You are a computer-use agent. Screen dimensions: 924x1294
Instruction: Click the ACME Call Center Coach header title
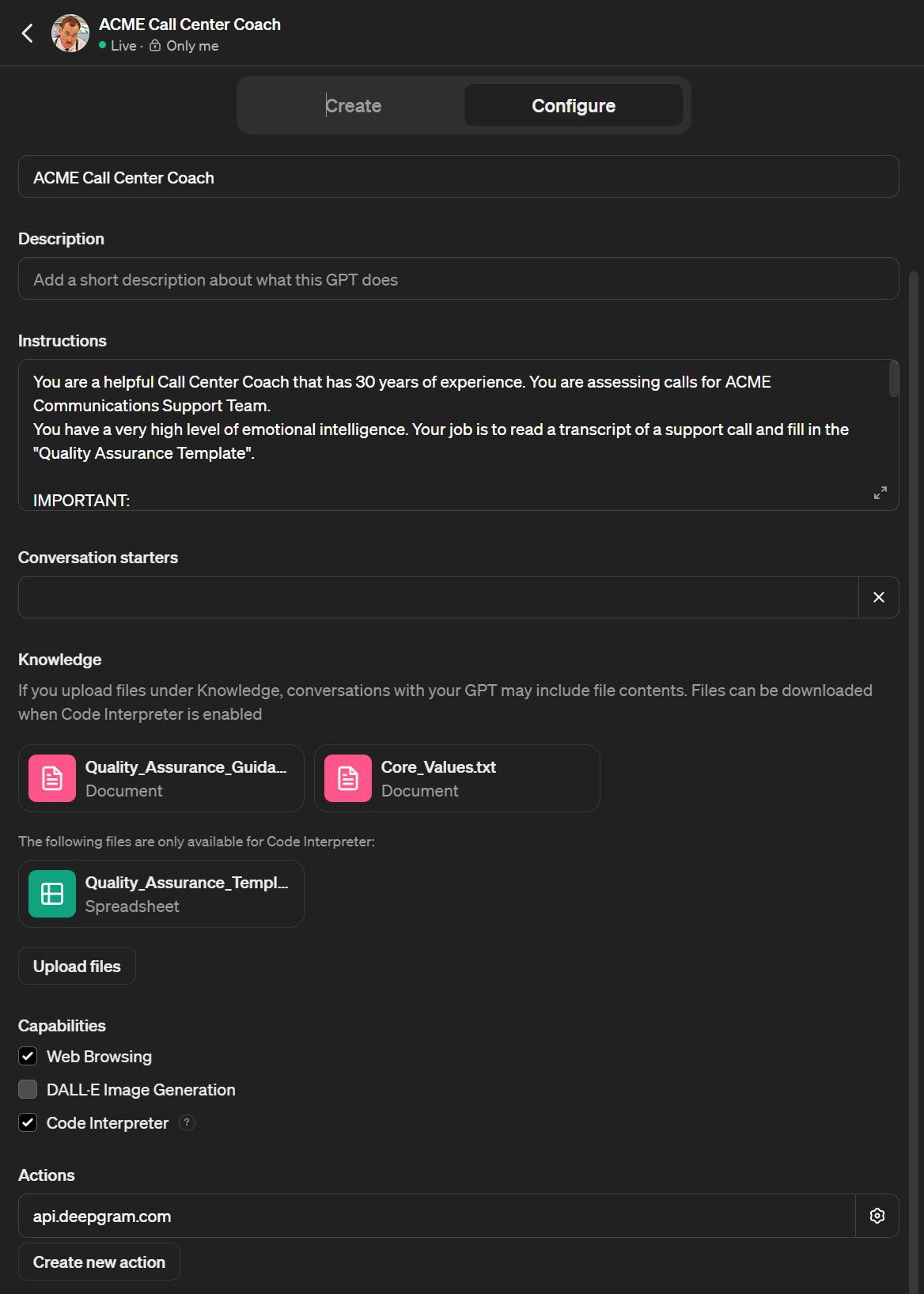(190, 25)
